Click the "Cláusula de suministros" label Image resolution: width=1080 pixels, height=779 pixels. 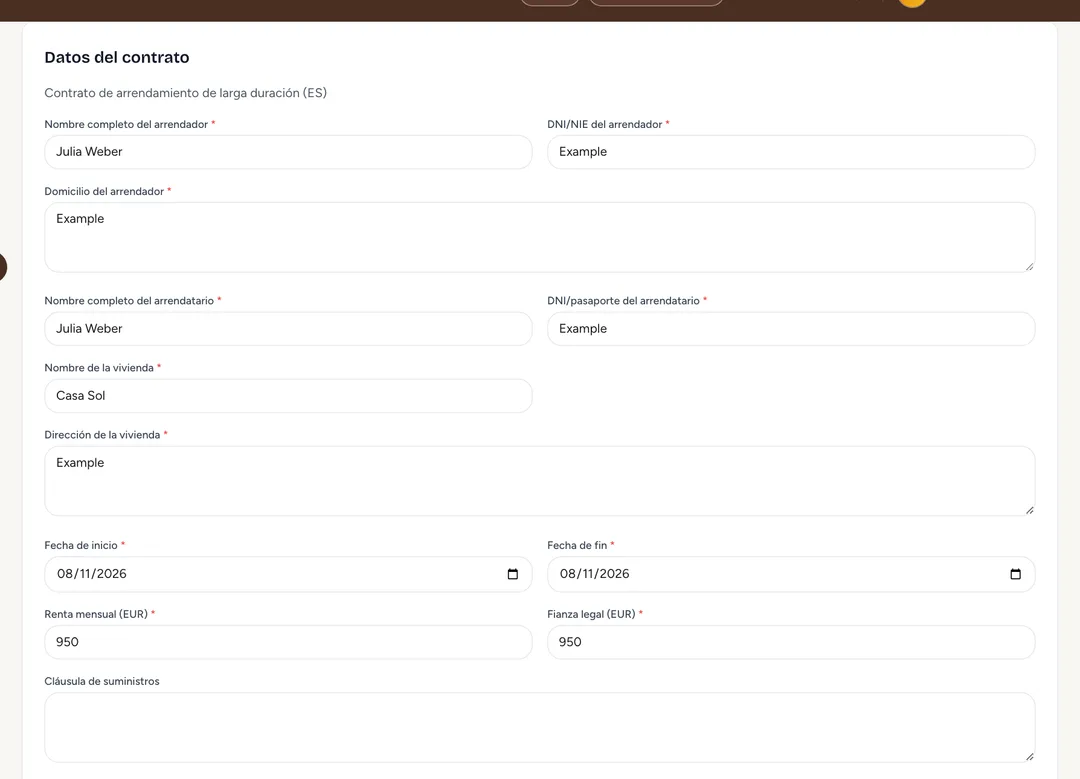click(102, 681)
